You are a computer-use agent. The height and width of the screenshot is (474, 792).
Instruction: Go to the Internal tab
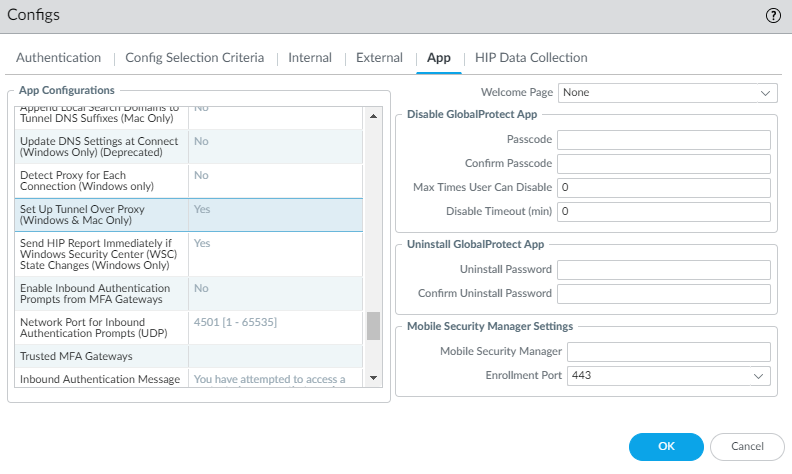tap(310, 58)
